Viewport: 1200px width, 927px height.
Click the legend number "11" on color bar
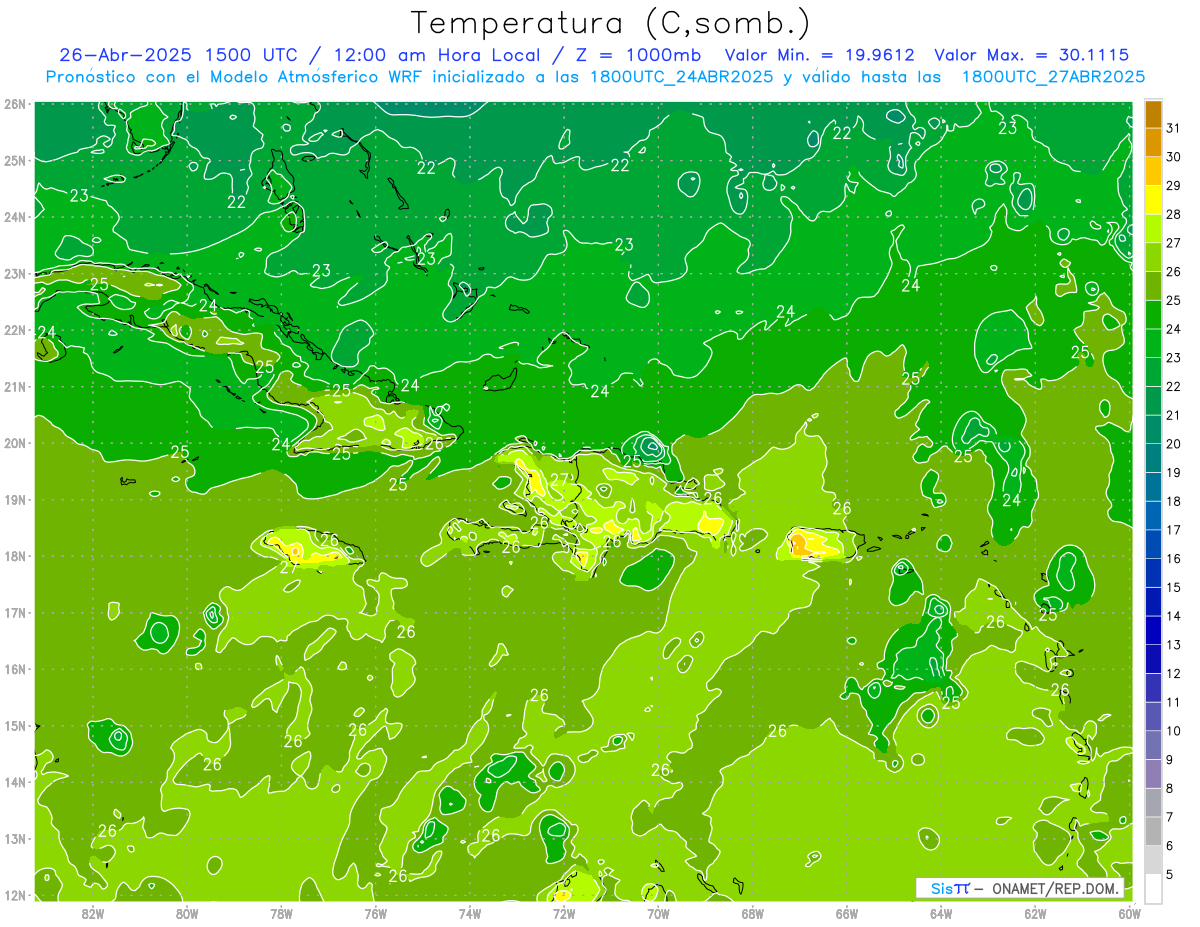pyautogui.click(x=1173, y=702)
